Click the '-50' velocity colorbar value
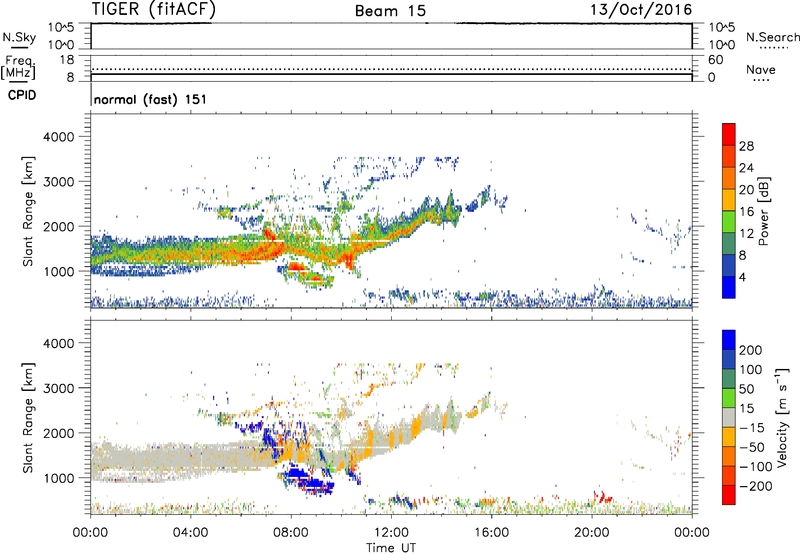Viewport: 800px width, 554px height. pos(752,447)
